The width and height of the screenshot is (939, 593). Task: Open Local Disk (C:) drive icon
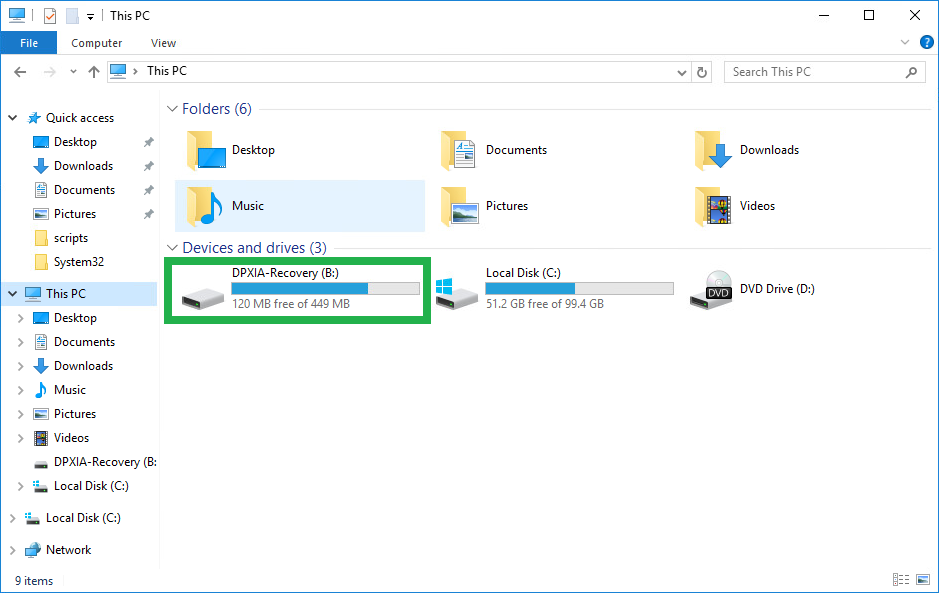tap(456, 289)
